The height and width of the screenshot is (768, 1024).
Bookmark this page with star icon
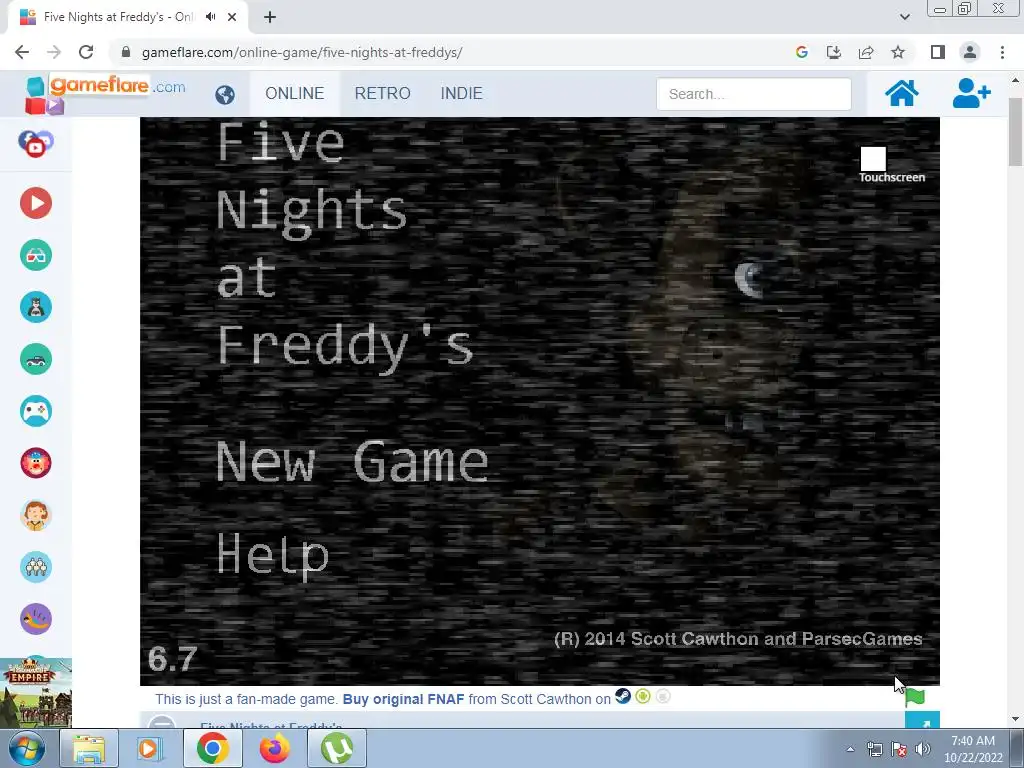[x=898, y=52]
